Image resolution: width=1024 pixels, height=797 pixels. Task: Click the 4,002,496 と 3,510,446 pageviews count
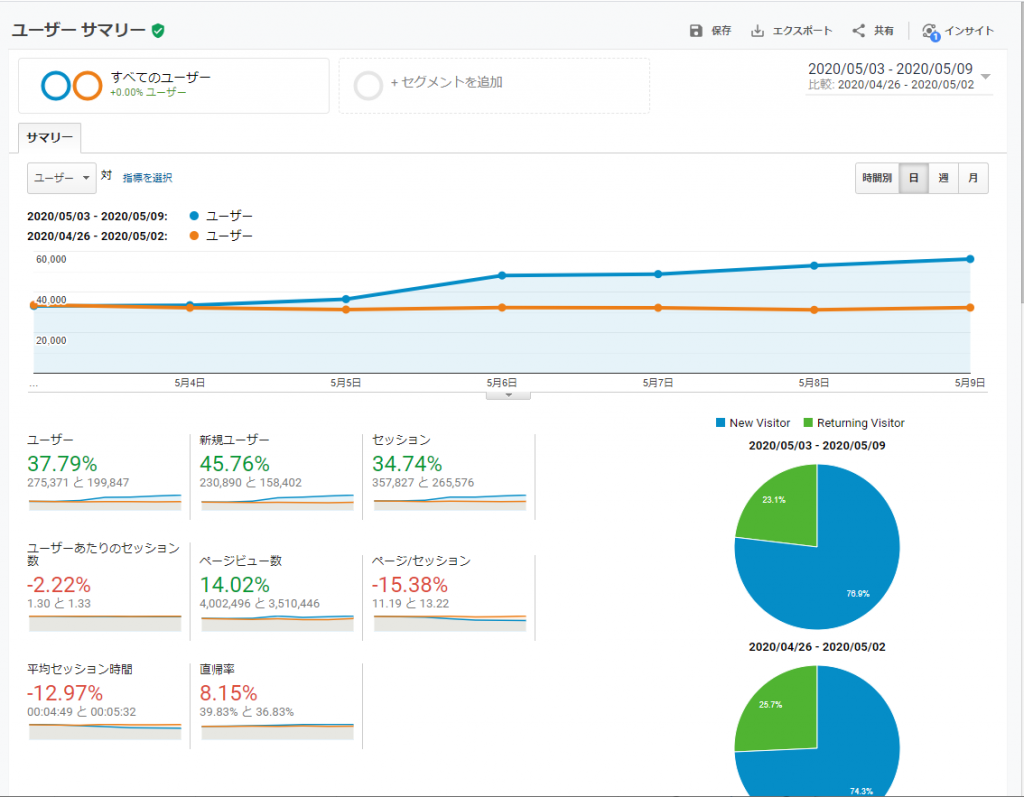click(260, 604)
